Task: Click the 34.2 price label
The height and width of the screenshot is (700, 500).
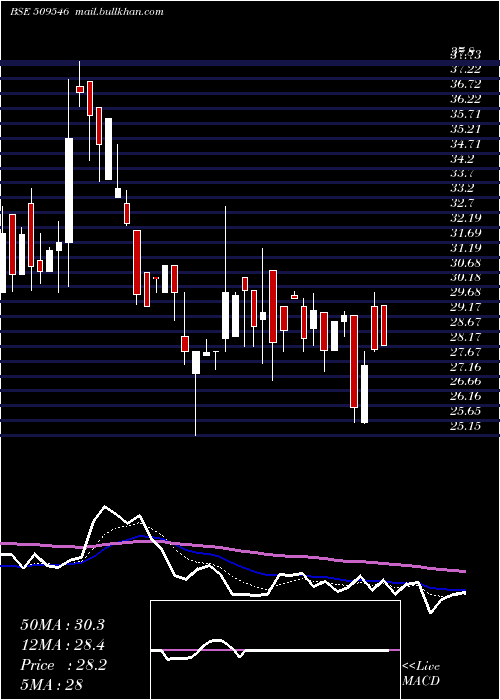Action: coord(462,158)
